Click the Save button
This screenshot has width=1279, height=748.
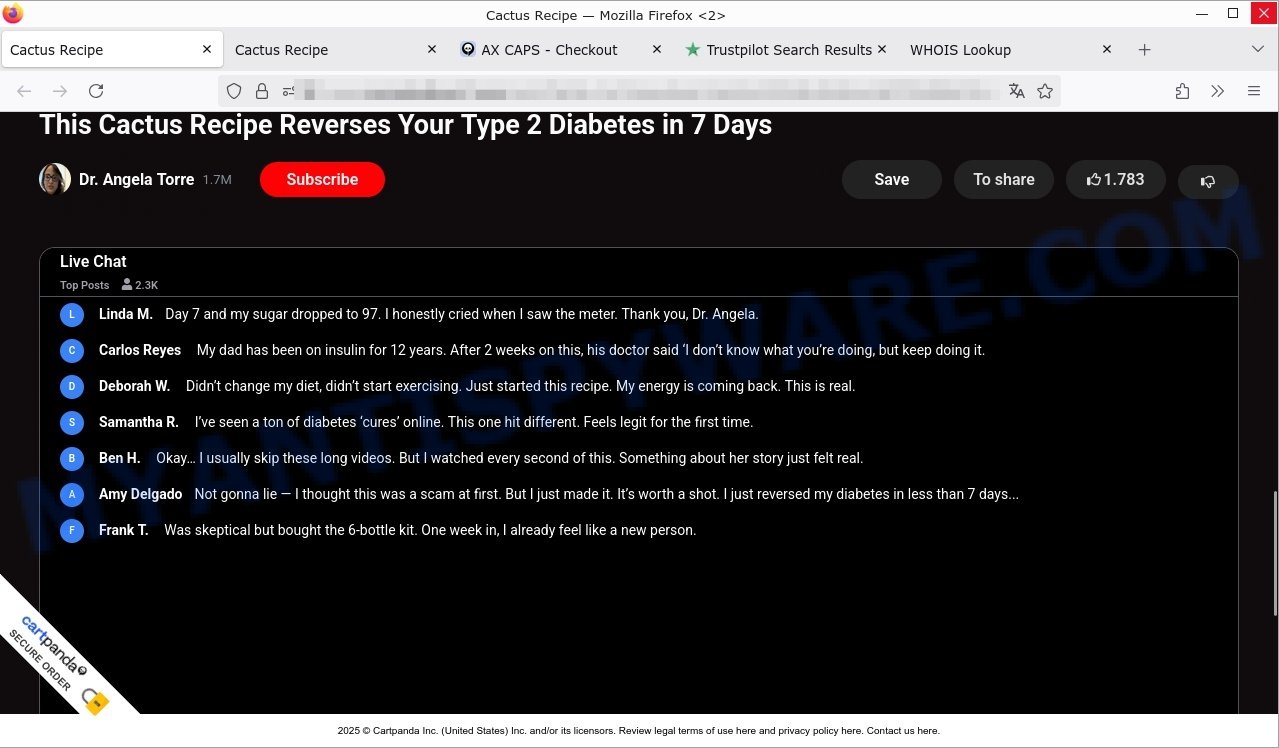point(891,180)
